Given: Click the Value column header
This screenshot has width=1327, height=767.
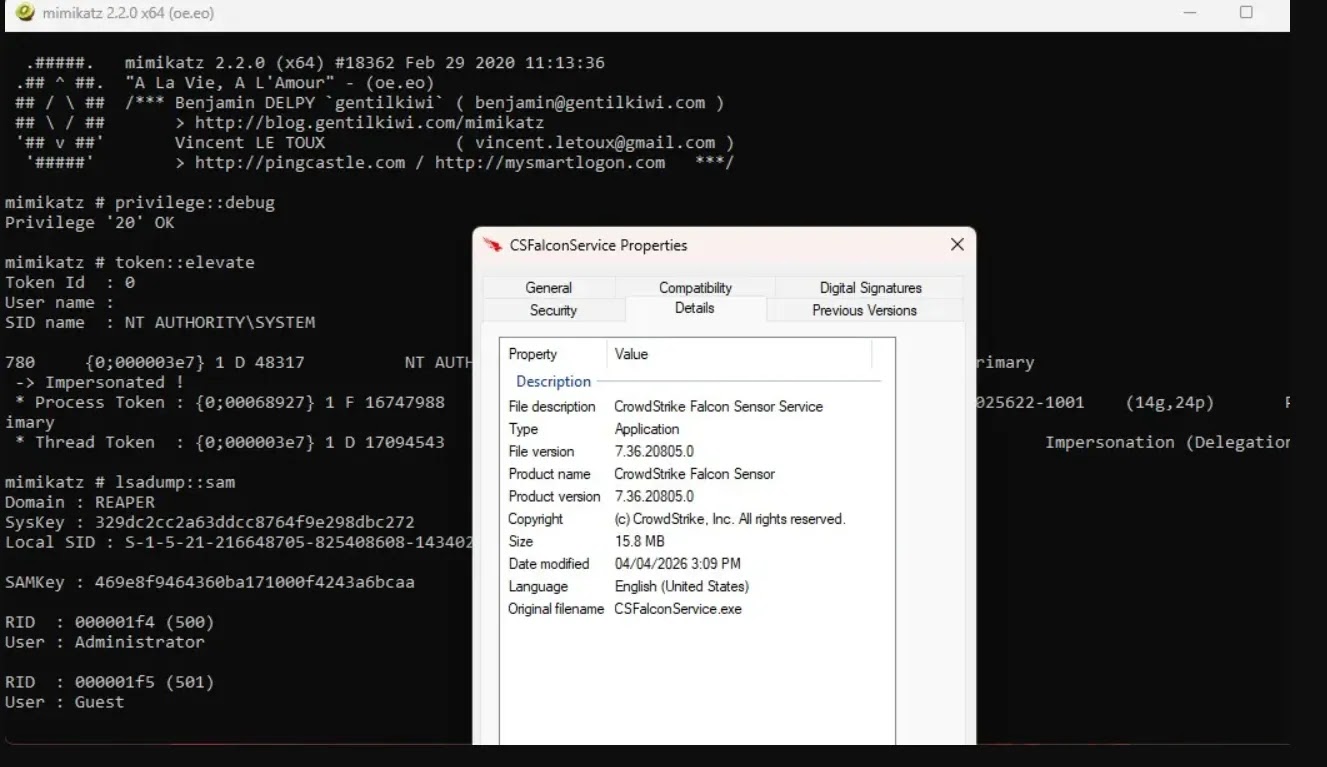Looking at the screenshot, I should 631,354.
